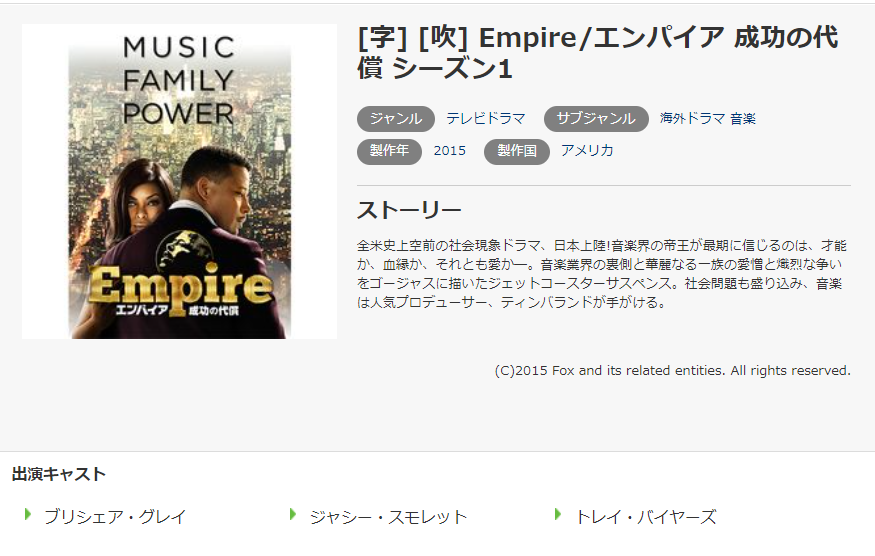
Task: Open the アメリカ production country link
Action: click(587, 150)
